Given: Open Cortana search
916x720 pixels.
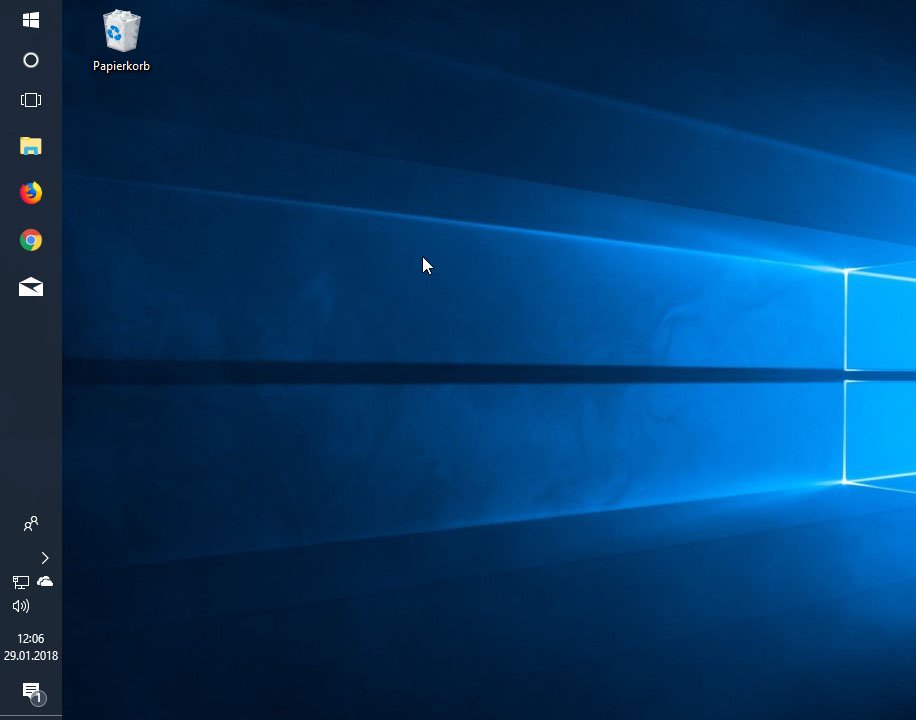Looking at the screenshot, I should [30, 60].
